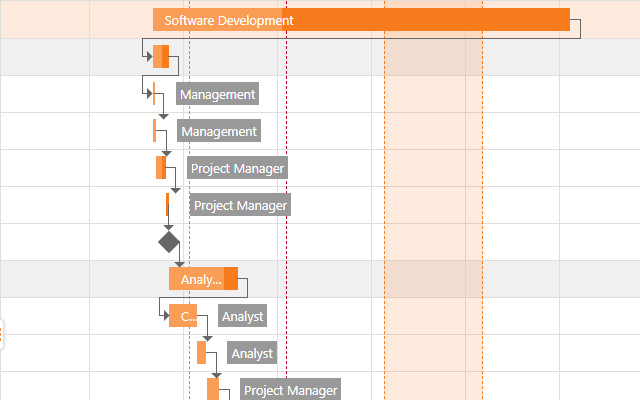Click task bar beside first Project Manager label
Viewport: 640px width, 400px height.
point(160,168)
